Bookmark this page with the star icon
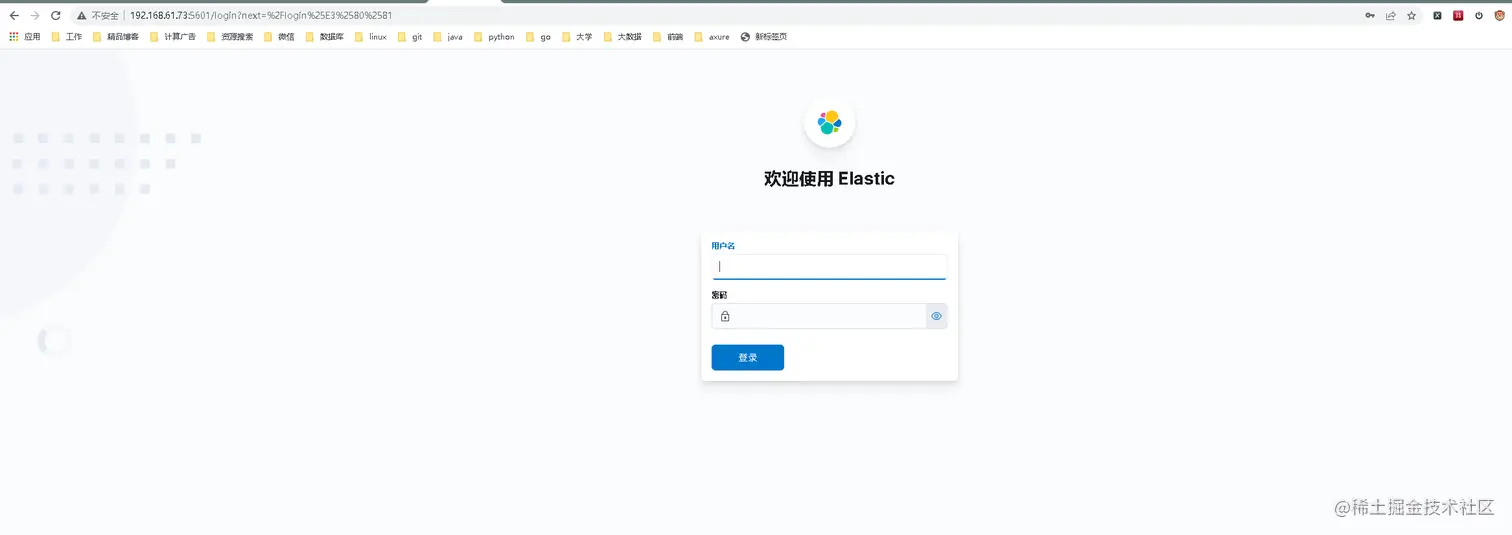 coord(1411,16)
